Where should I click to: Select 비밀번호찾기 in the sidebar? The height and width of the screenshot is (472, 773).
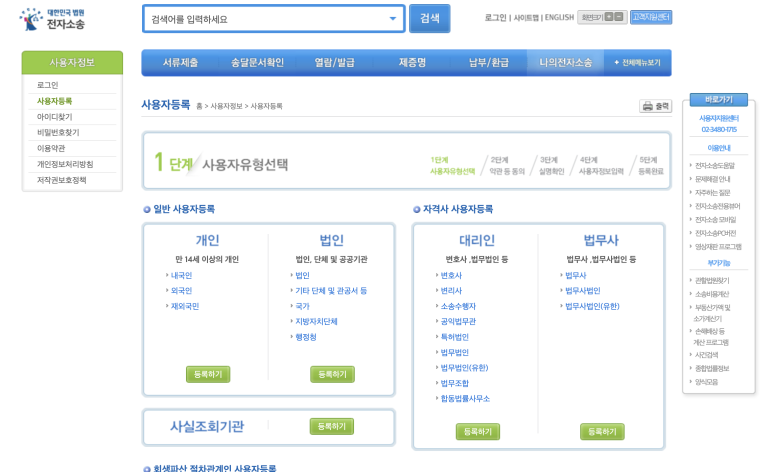(x=58, y=132)
